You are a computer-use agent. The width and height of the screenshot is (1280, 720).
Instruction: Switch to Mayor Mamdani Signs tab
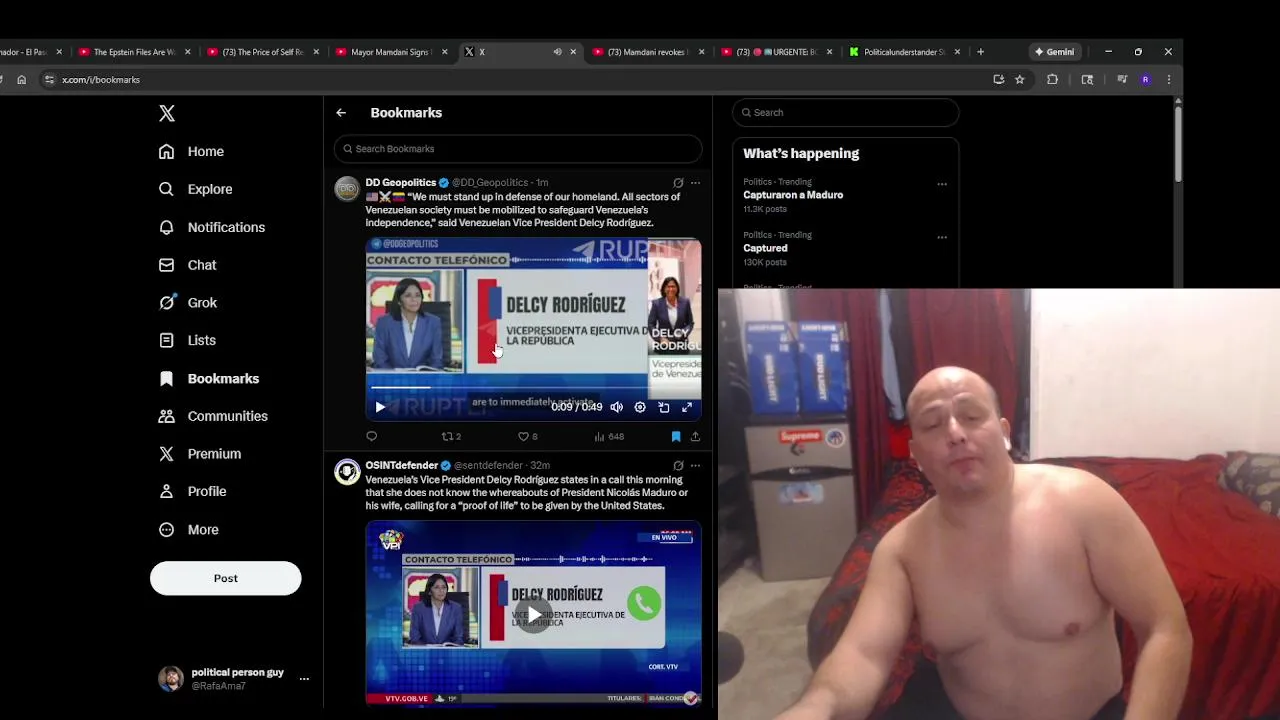click(390, 52)
